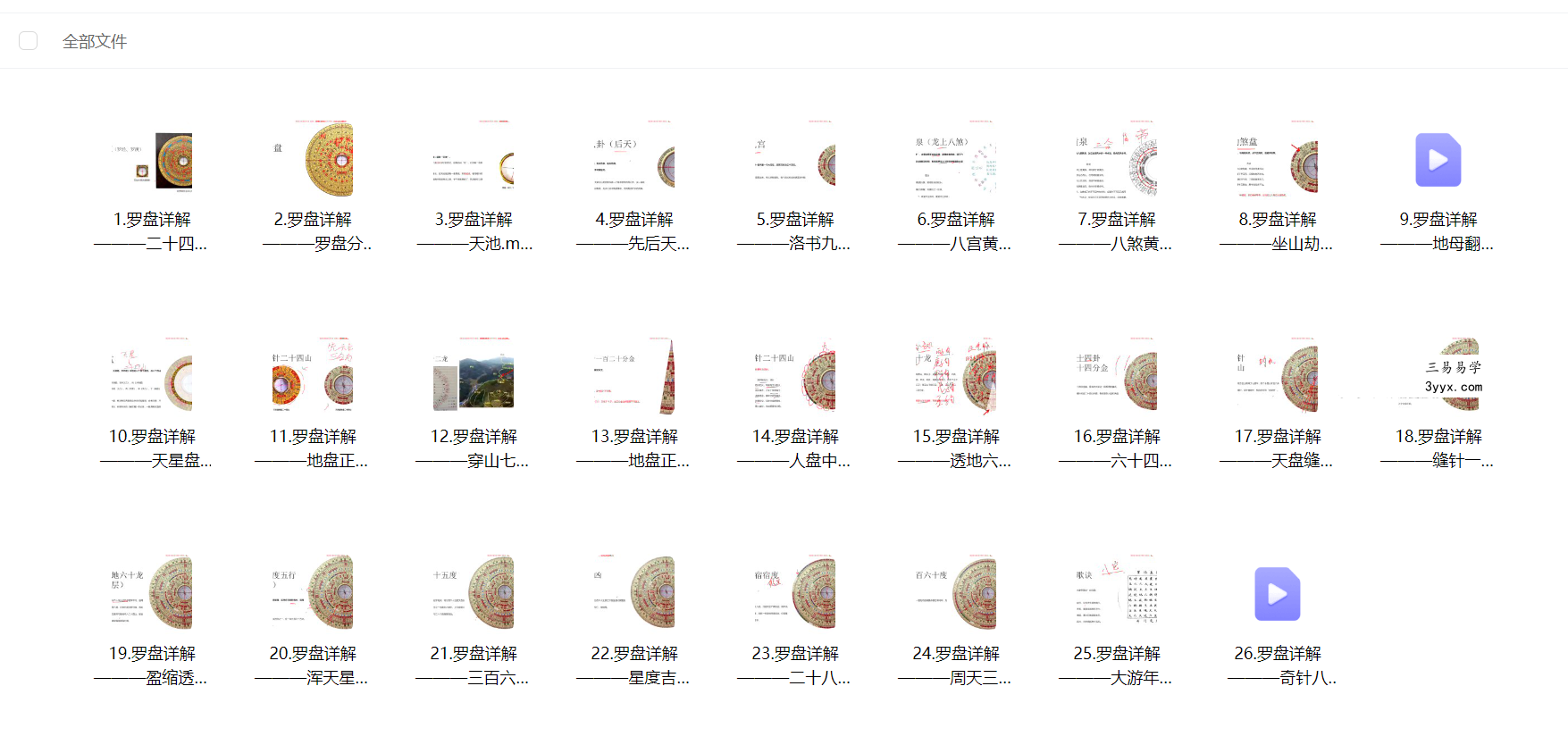
Task: Select file name 7.罗盘详解——八煞黄...
Action: (1117, 231)
